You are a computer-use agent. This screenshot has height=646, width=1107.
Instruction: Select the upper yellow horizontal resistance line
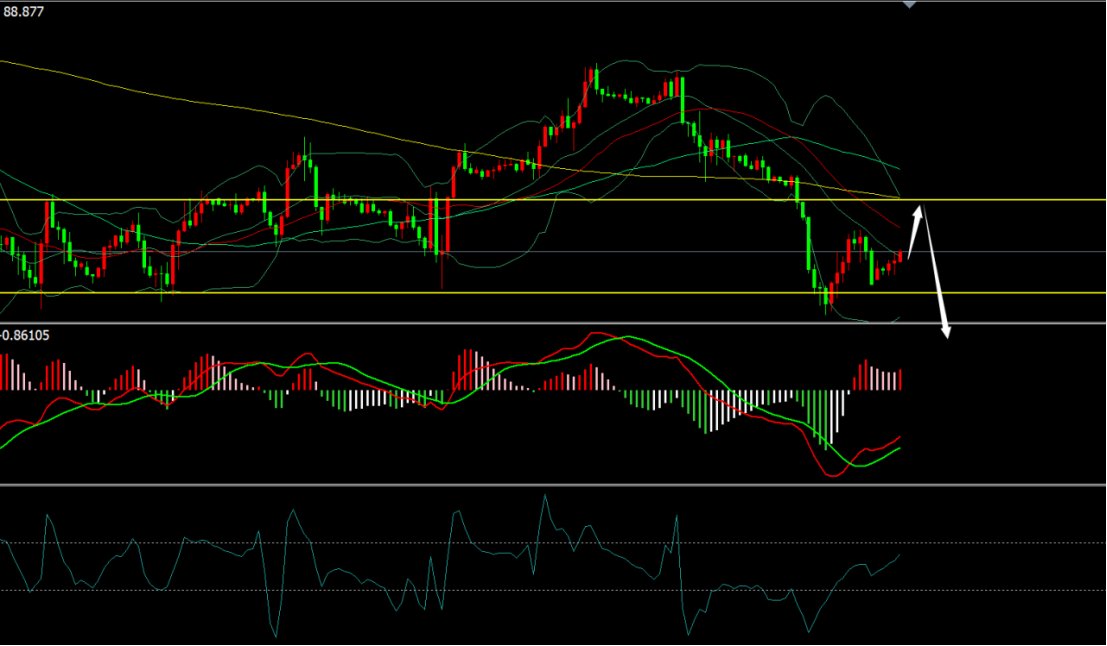point(554,200)
